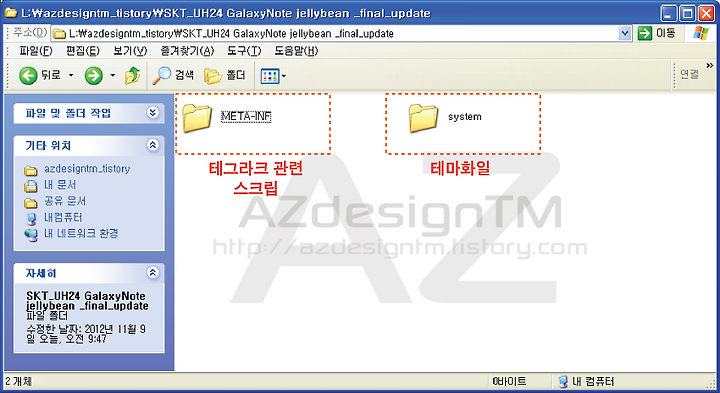Open the 파일(F) menu
The width and height of the screenshot is (720, 393).
[x=36, y=51]
